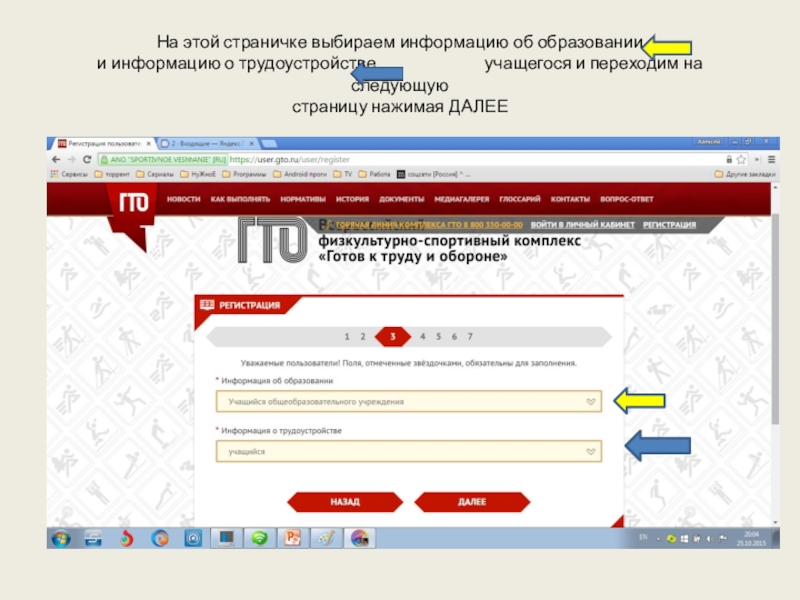Viewport: 800px width, 600px height.
Task: Click the taskbar clock showing 20:04
Action: coord(751,539)
